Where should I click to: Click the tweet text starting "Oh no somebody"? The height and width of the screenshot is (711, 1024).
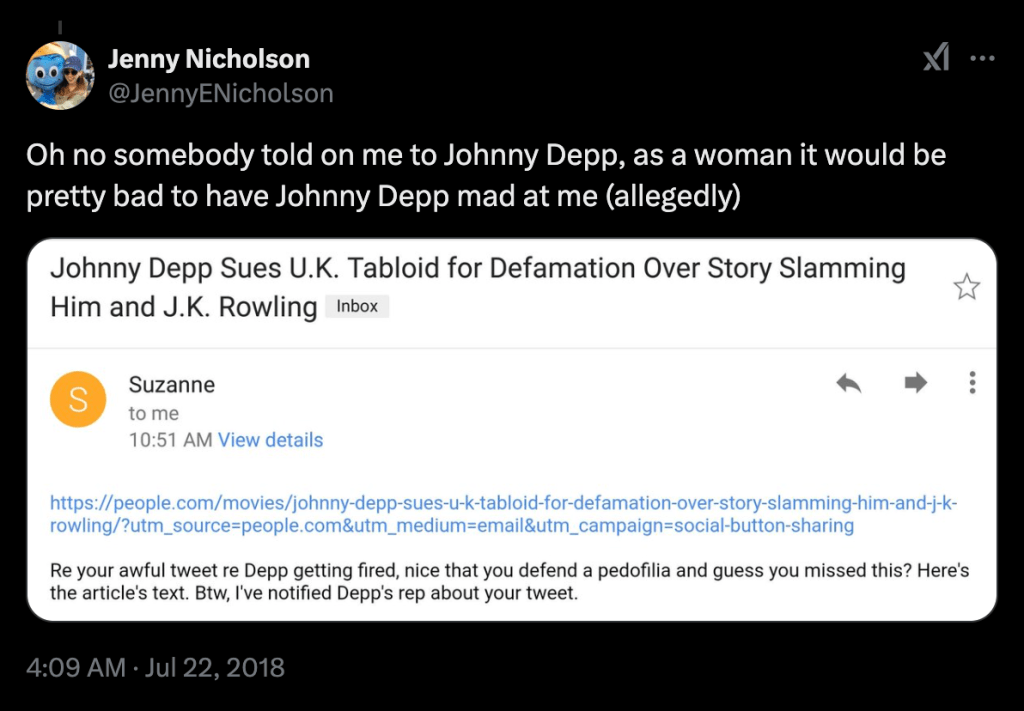pos(485,175)
